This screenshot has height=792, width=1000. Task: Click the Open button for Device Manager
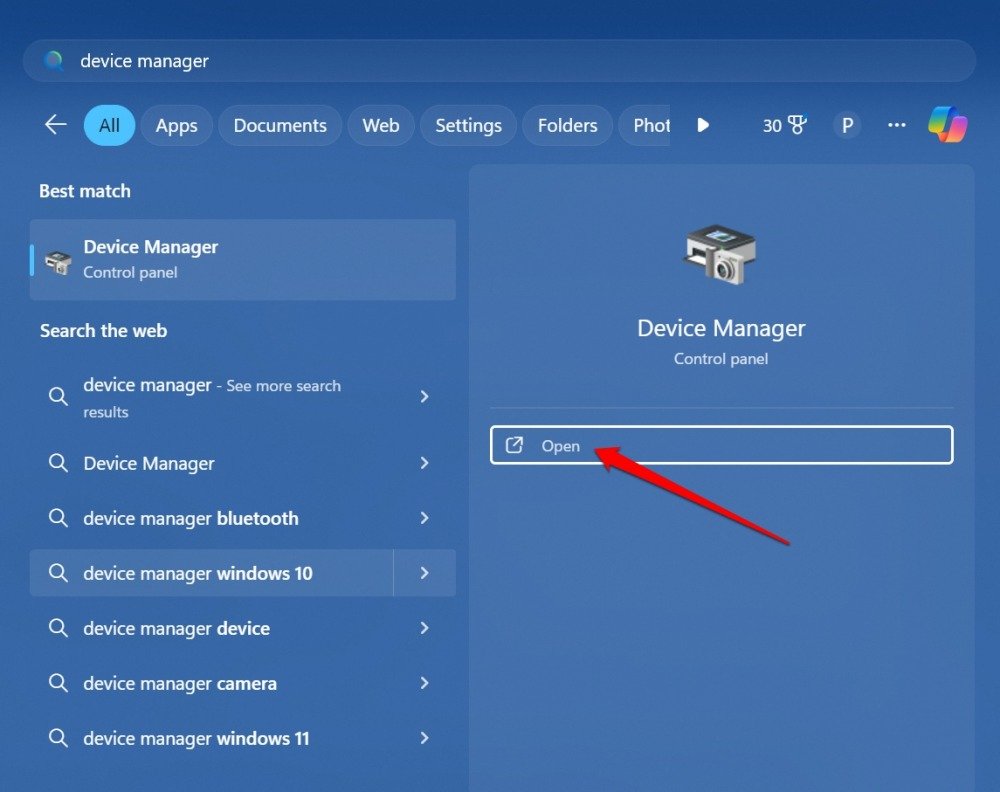[721, 445]
